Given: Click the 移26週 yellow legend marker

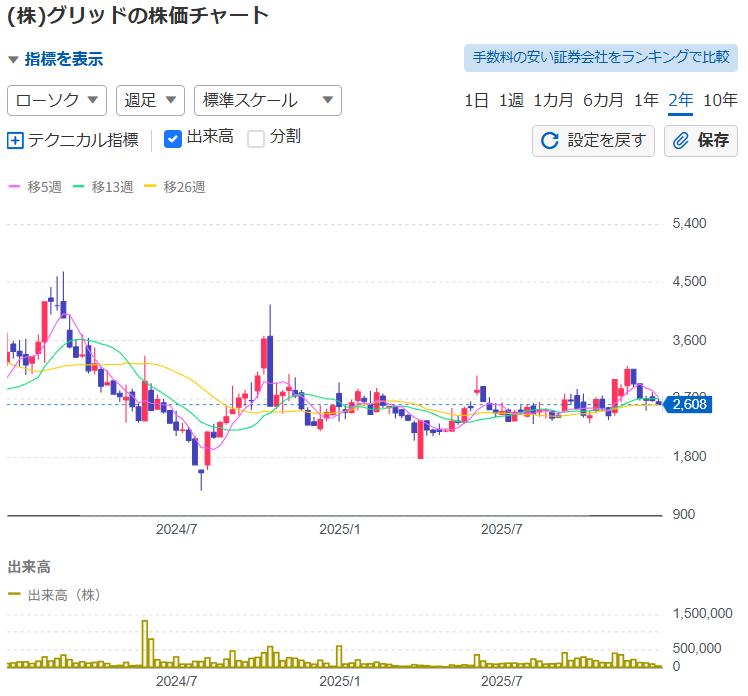Looking at the screenshot, I should pyautogui.click(x=152, y=187).
